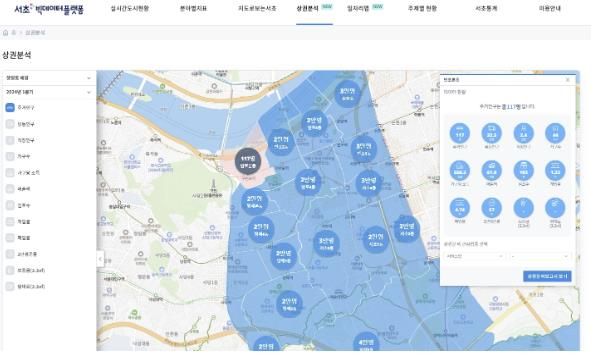Open the 일자리맵 menu item
This screenshot has width=603, height=364.
point(358,8)
